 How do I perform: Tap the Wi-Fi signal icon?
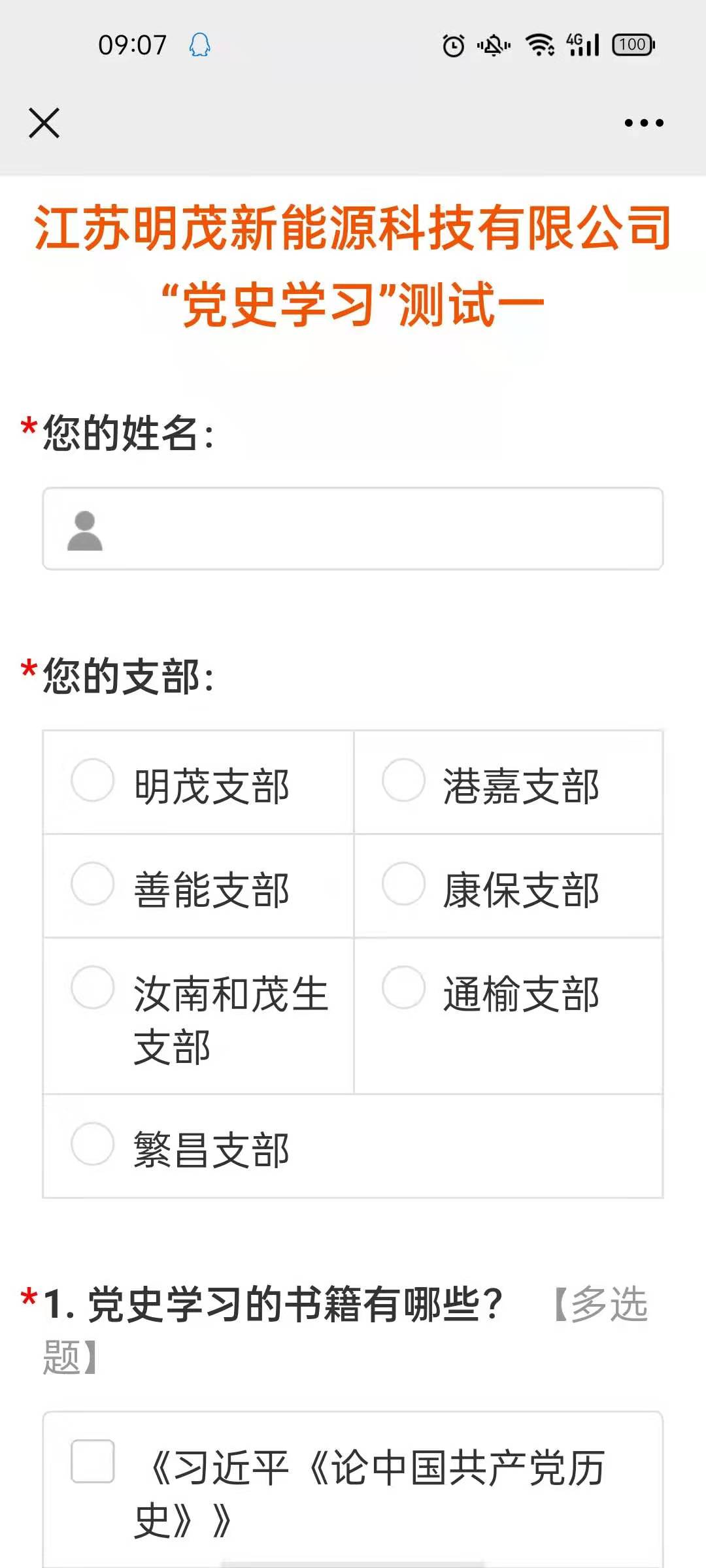pos(540,45)
